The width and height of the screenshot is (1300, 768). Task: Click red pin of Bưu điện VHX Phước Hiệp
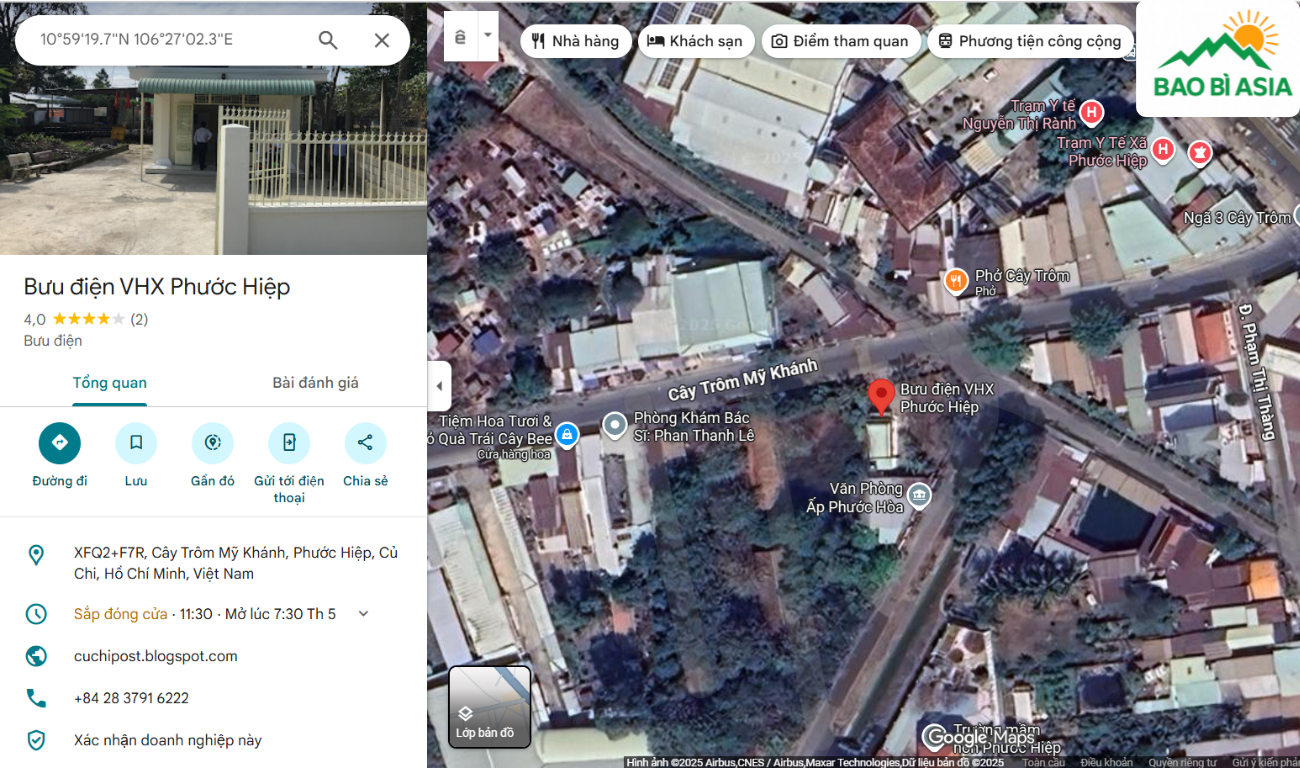(x=880, y=396)
